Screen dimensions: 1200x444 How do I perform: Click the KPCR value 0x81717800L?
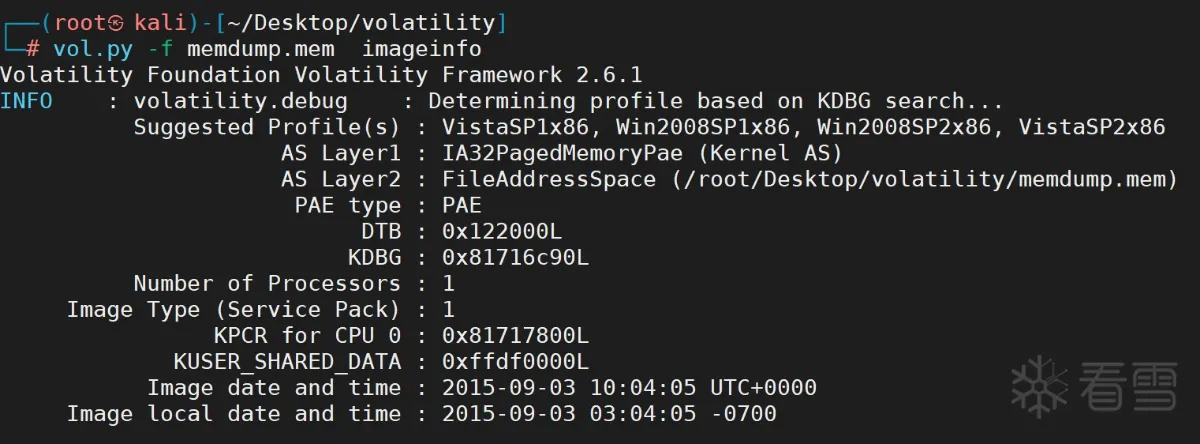click(x=516, y=335)
